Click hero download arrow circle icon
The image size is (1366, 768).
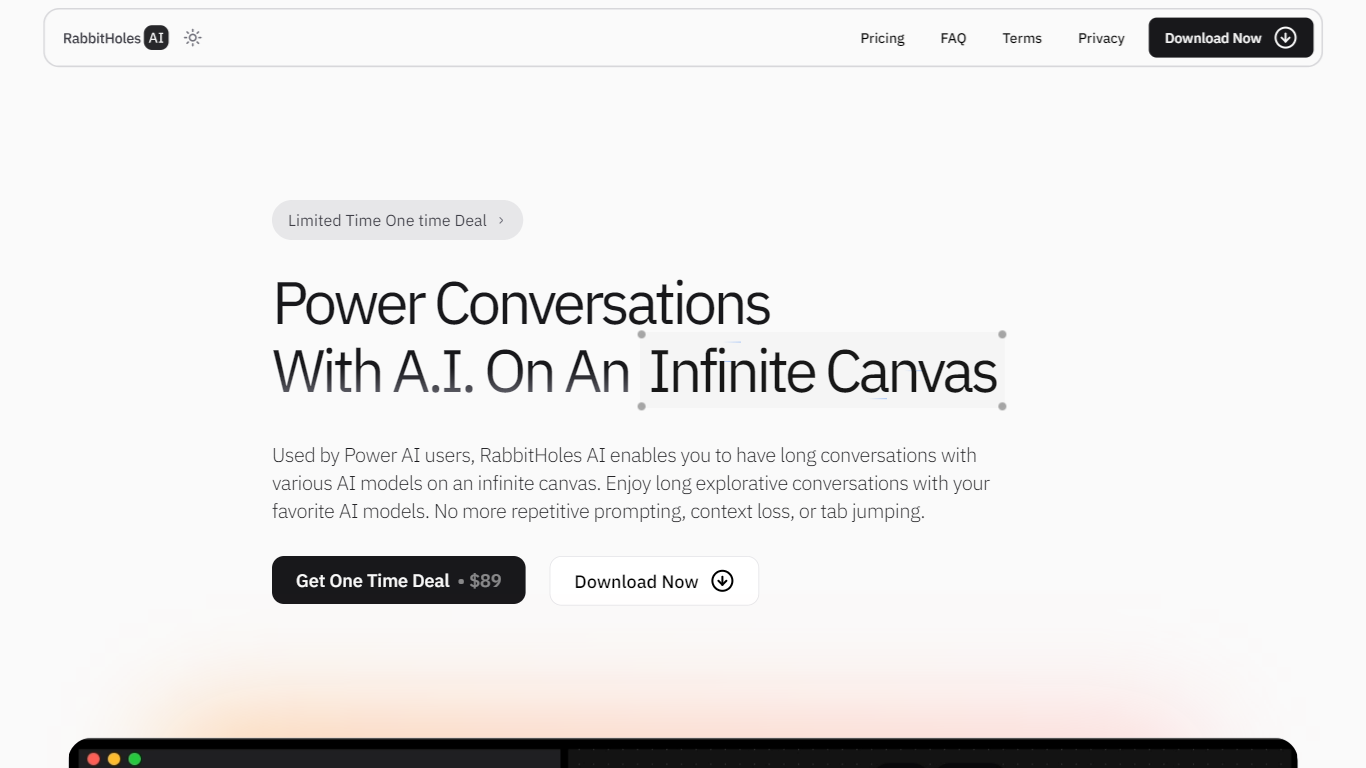coord(722,581)
